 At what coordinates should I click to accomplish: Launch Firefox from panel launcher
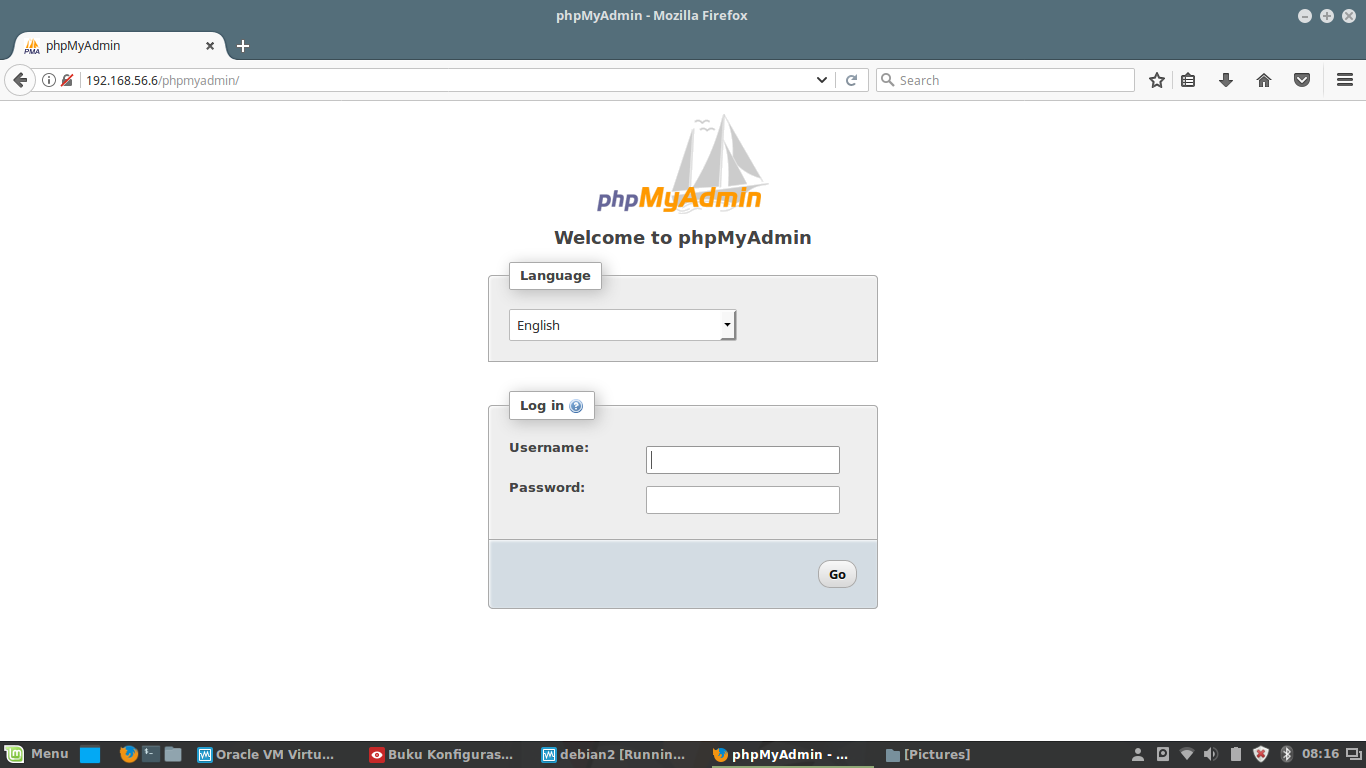point(128,754)
